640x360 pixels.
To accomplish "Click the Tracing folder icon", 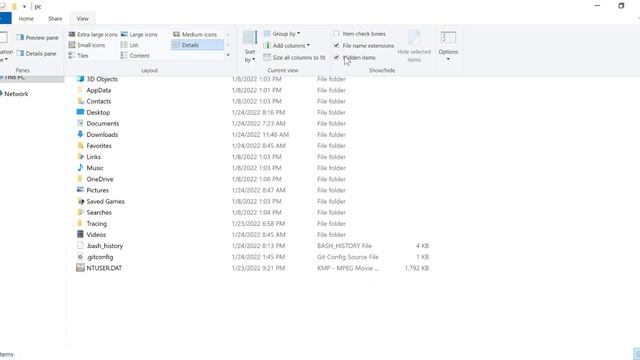I will point(80,223).
